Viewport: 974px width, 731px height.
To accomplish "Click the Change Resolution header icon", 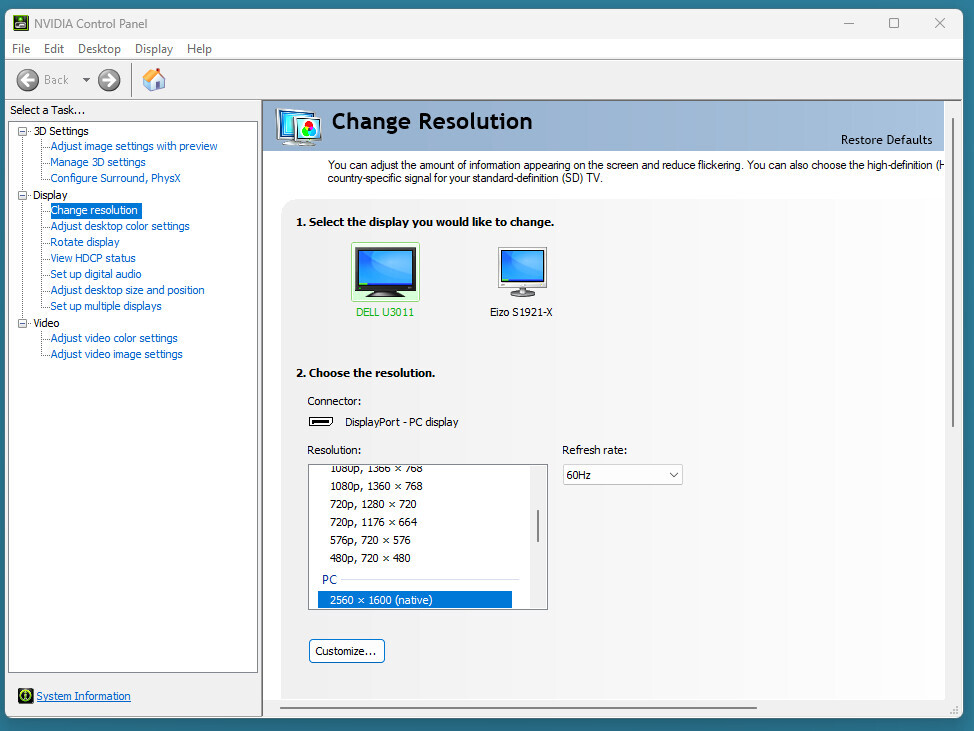I will click(x=299, y=127).
